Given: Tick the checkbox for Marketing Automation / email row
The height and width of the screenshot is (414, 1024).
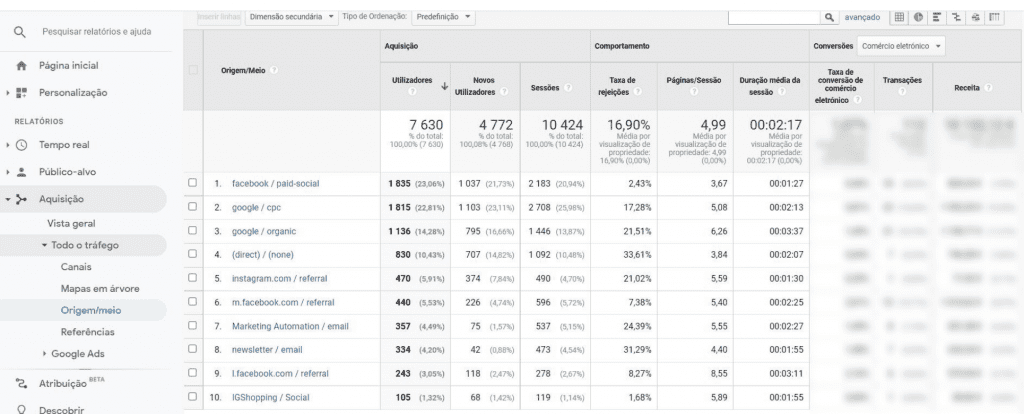Looking at the screenshot, I should 193,325.
